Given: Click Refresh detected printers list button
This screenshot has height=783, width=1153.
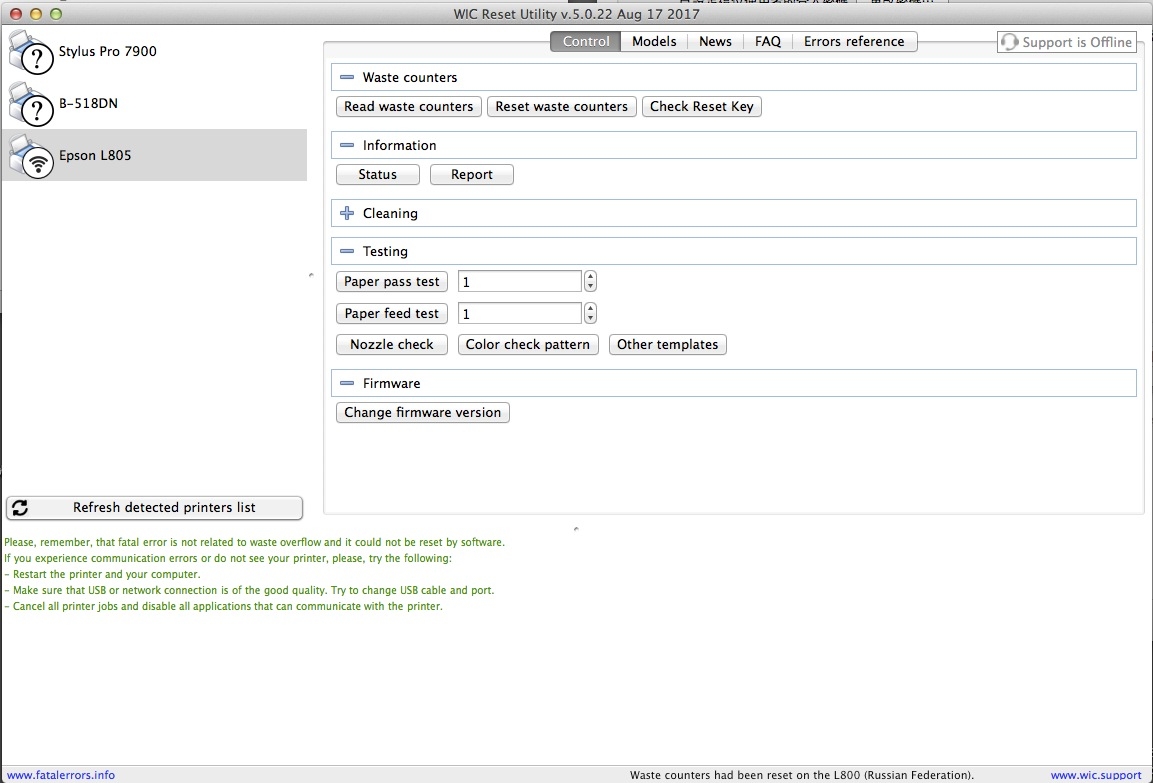Looking at the screenshot, I should click(x=154, y=507).
